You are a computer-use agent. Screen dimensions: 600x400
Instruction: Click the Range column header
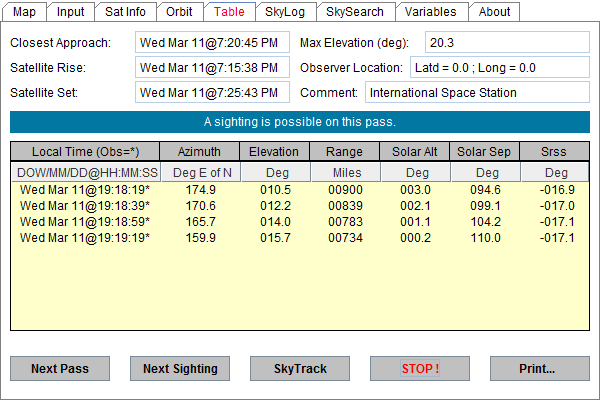(x=344, y=152)
